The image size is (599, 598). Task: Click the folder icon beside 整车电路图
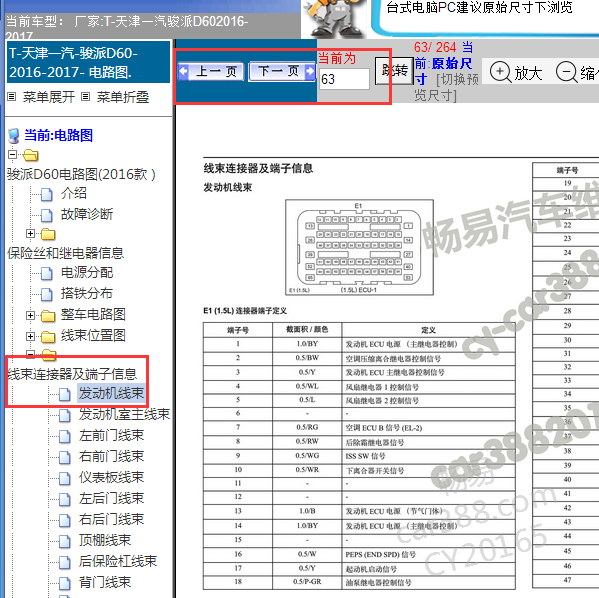(x=48, y=316)
